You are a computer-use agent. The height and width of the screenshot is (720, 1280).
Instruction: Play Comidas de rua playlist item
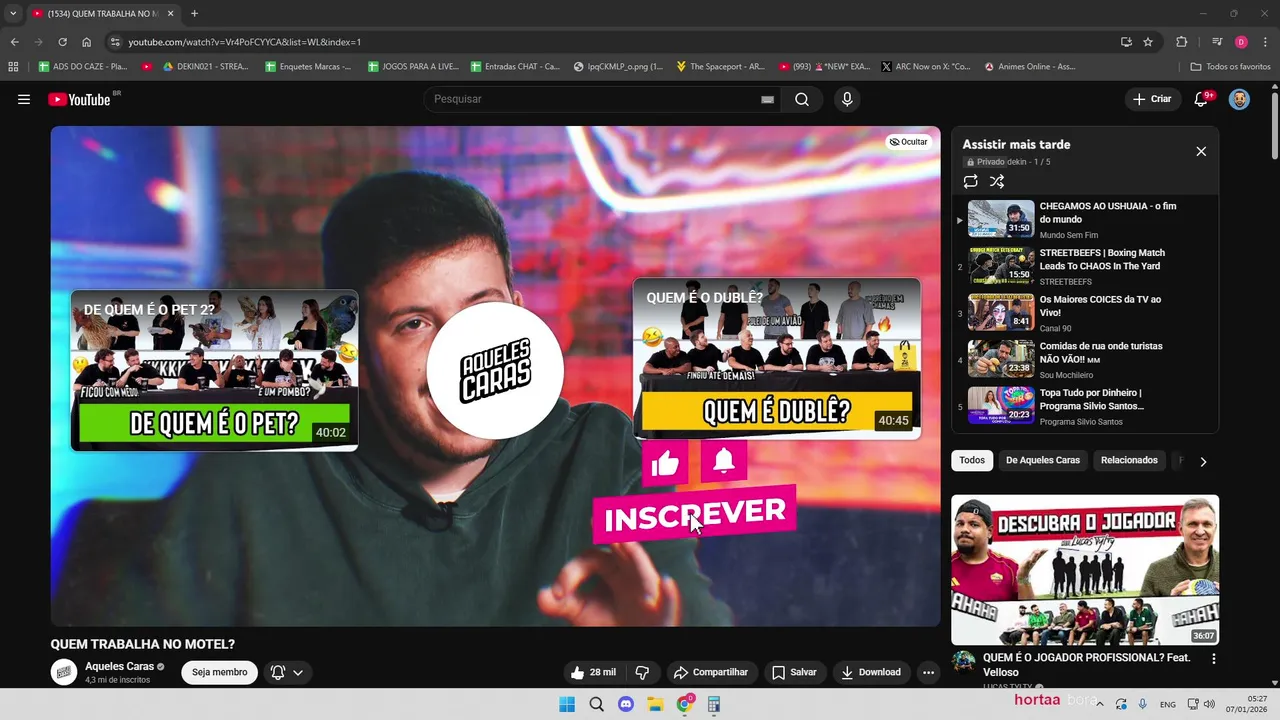1085,359
